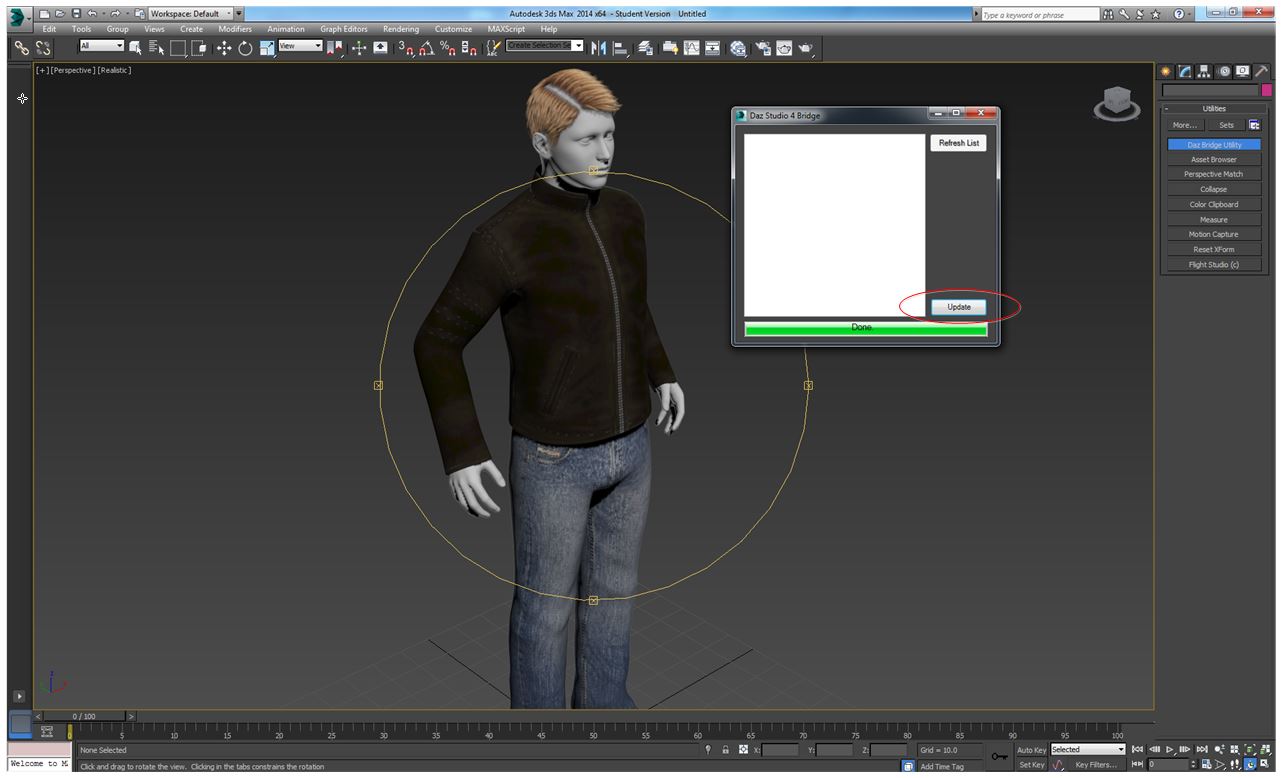The height and width of the screenshot is (778, 1281).
Task: Click the Go to Start playback button
Action: pos(1138,749)
